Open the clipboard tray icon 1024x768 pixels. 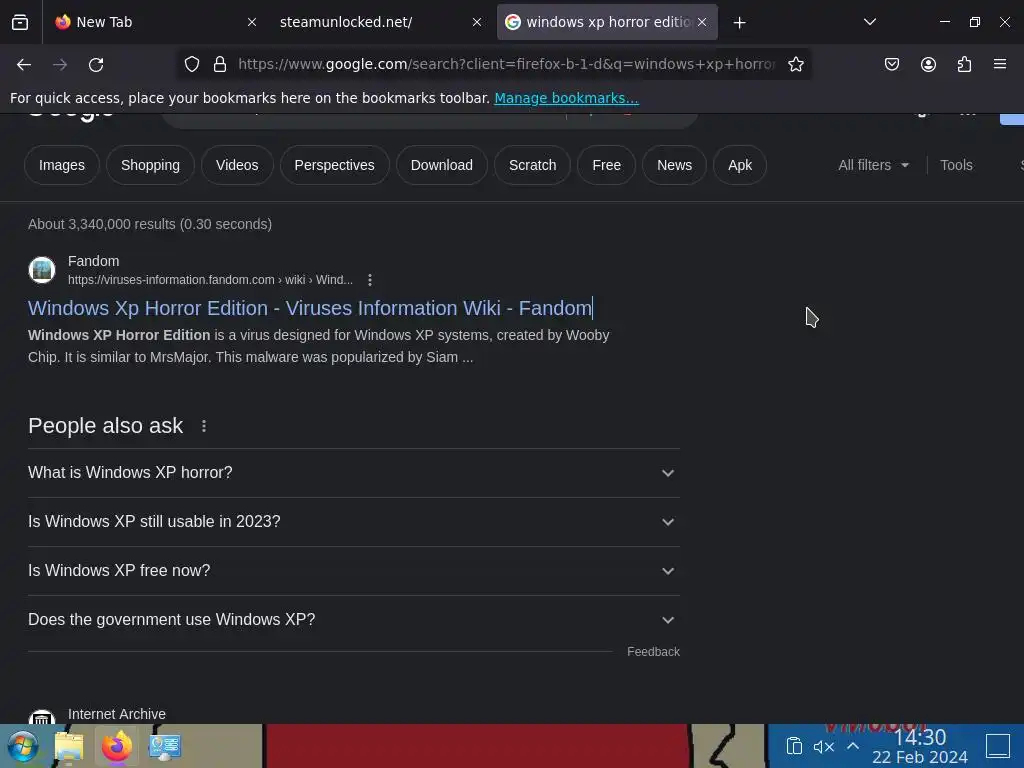click(794, 746)
